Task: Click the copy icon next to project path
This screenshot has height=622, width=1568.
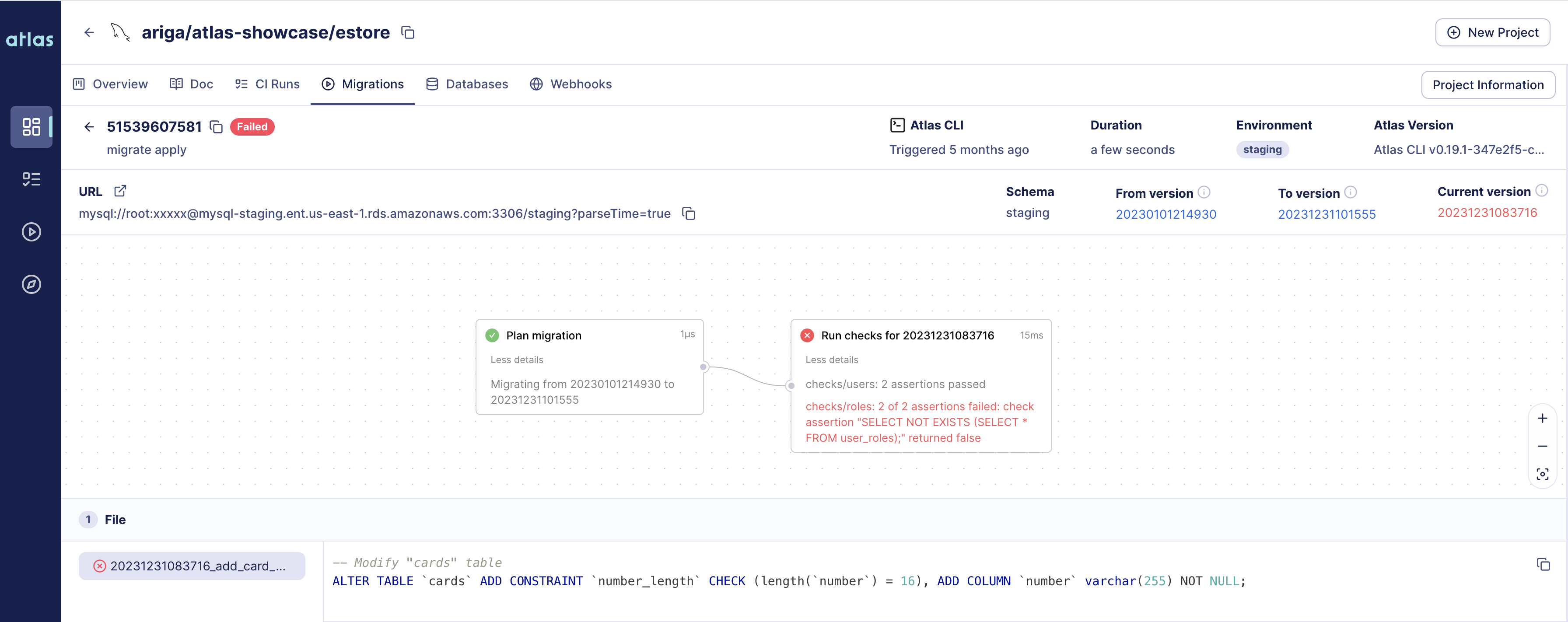Action: tap(409, 32)
